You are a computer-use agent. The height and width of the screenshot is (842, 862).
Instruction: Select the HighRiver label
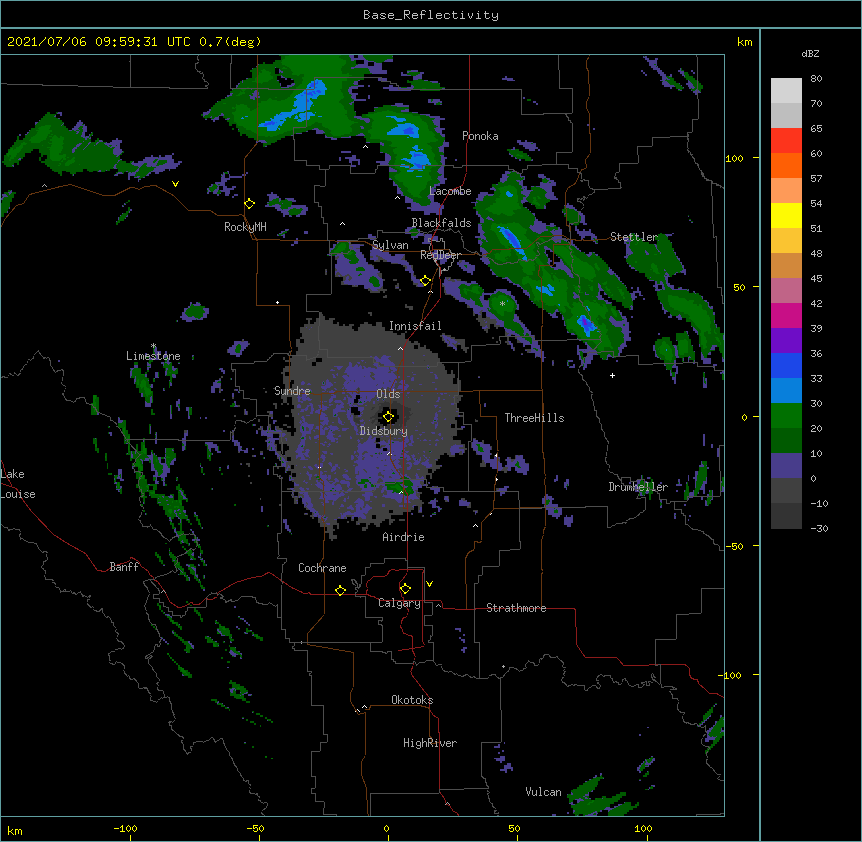pyautogui.click(x=430, y=743)
